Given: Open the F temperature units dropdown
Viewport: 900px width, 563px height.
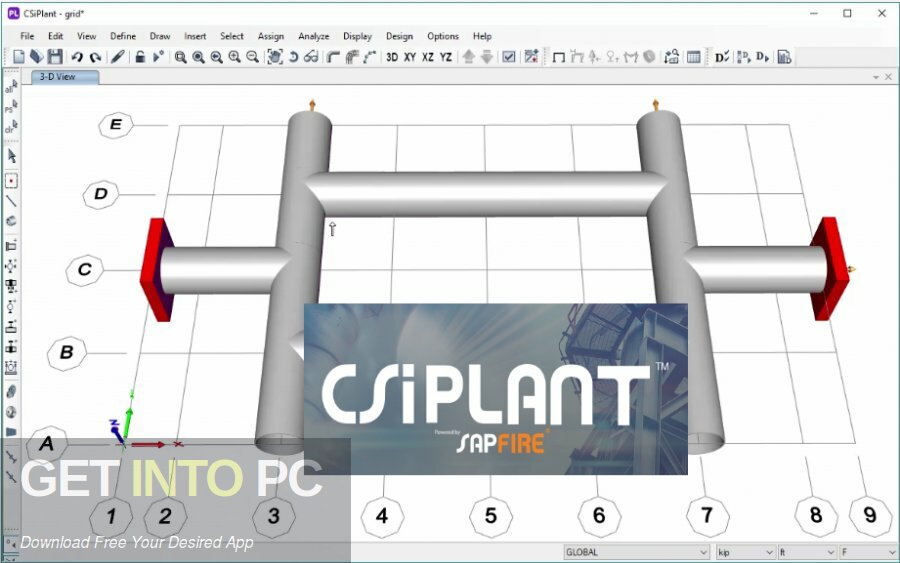Looking at the screenshot, I should coord(869,552).
